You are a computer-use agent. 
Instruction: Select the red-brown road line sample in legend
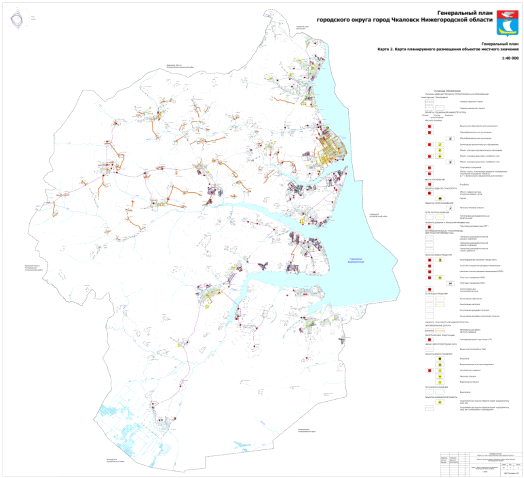[x=429, y=331]
